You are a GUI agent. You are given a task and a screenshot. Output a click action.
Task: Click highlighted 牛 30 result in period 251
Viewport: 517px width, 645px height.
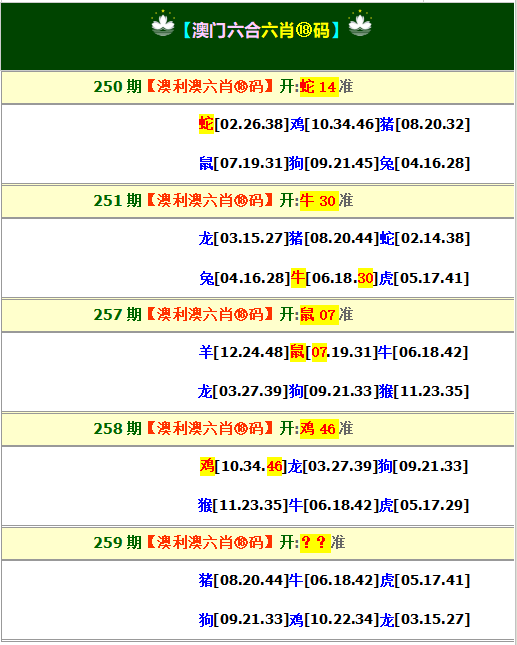pyautogui.click(x=319, y=201)
